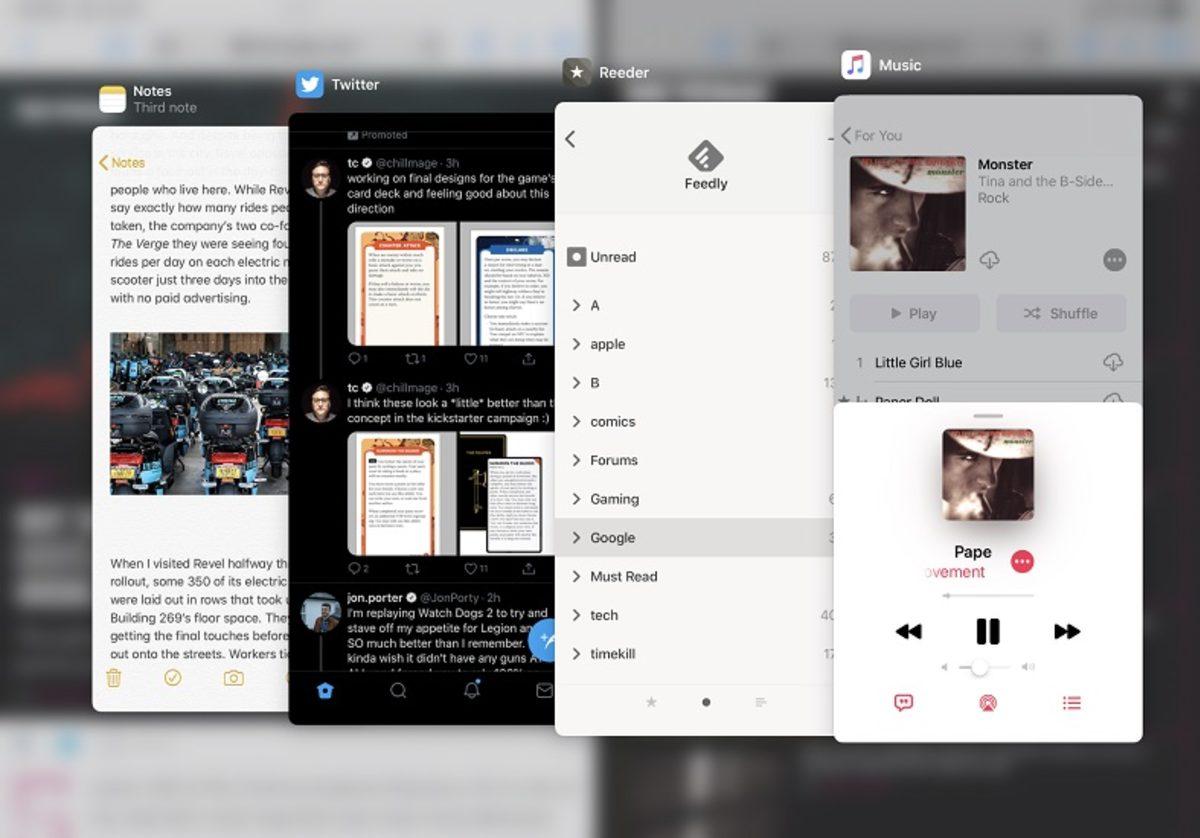Screen dimensions: 1200x838
Task: Show lyrics in Music player
Action: [x=904, y=703]
